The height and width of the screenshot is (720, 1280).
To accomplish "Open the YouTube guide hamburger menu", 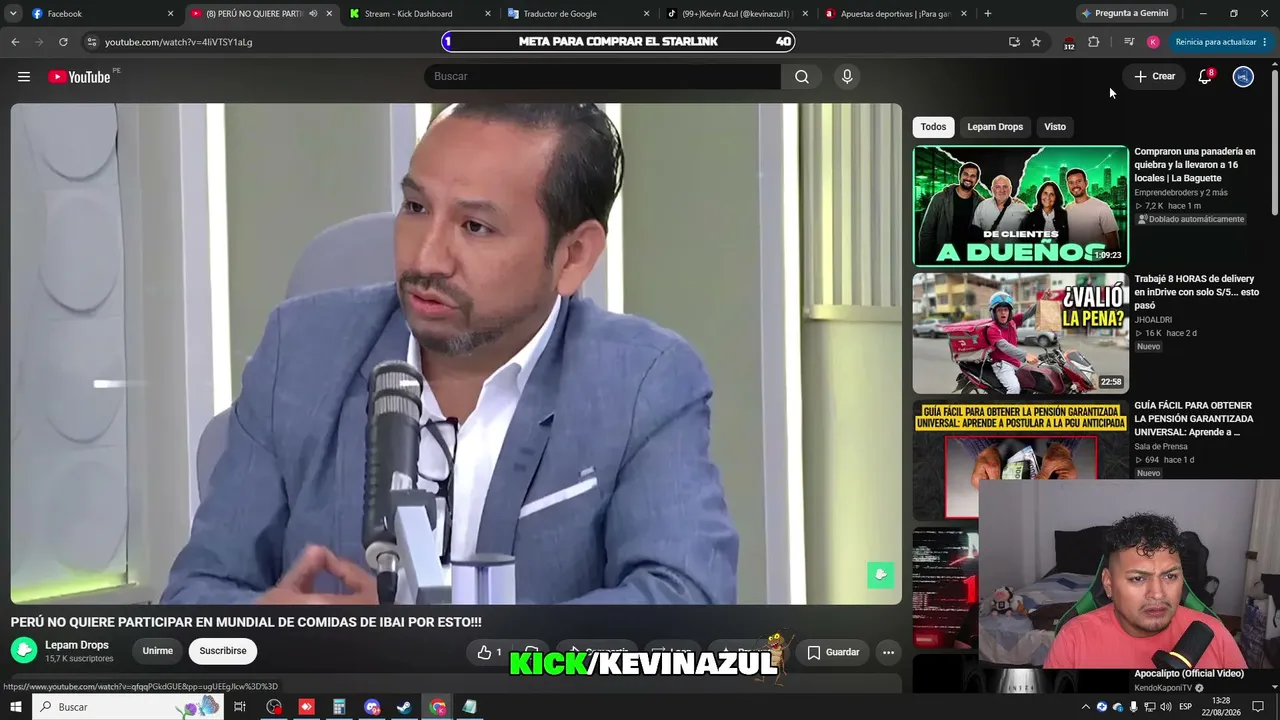I will (x=24, y=77).
